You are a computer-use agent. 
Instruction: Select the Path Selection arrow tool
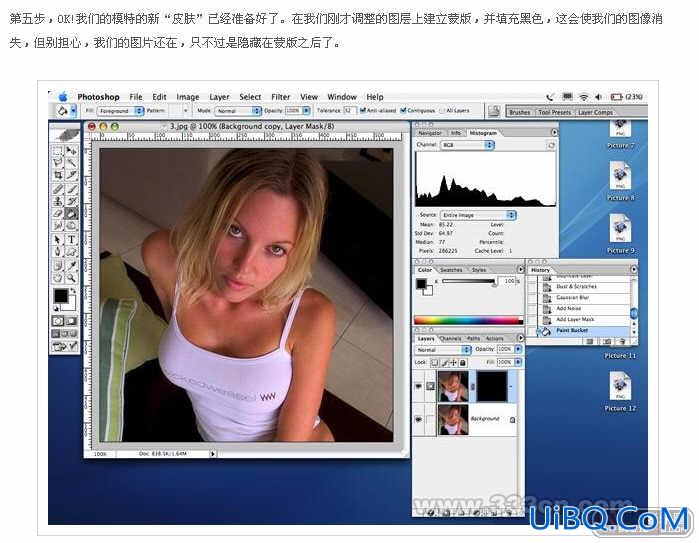(x=58, y=240)
